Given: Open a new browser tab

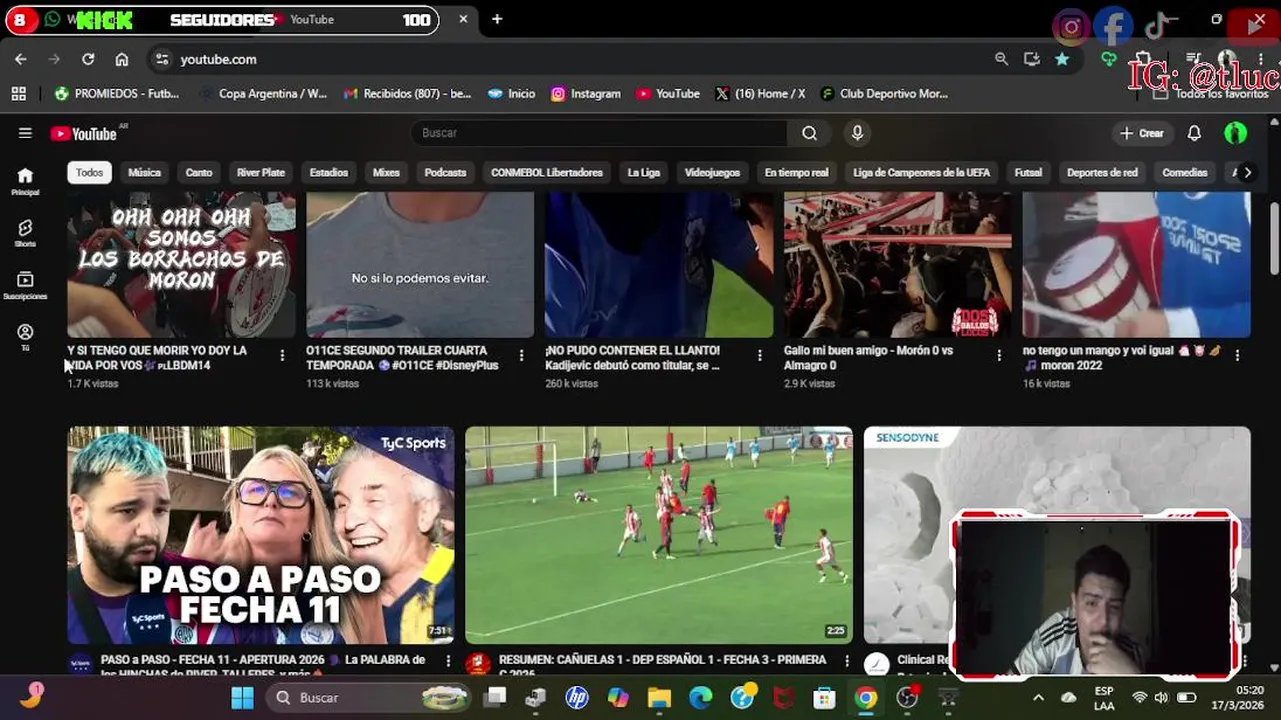Looking at the screenshot, I should [497, 19].
